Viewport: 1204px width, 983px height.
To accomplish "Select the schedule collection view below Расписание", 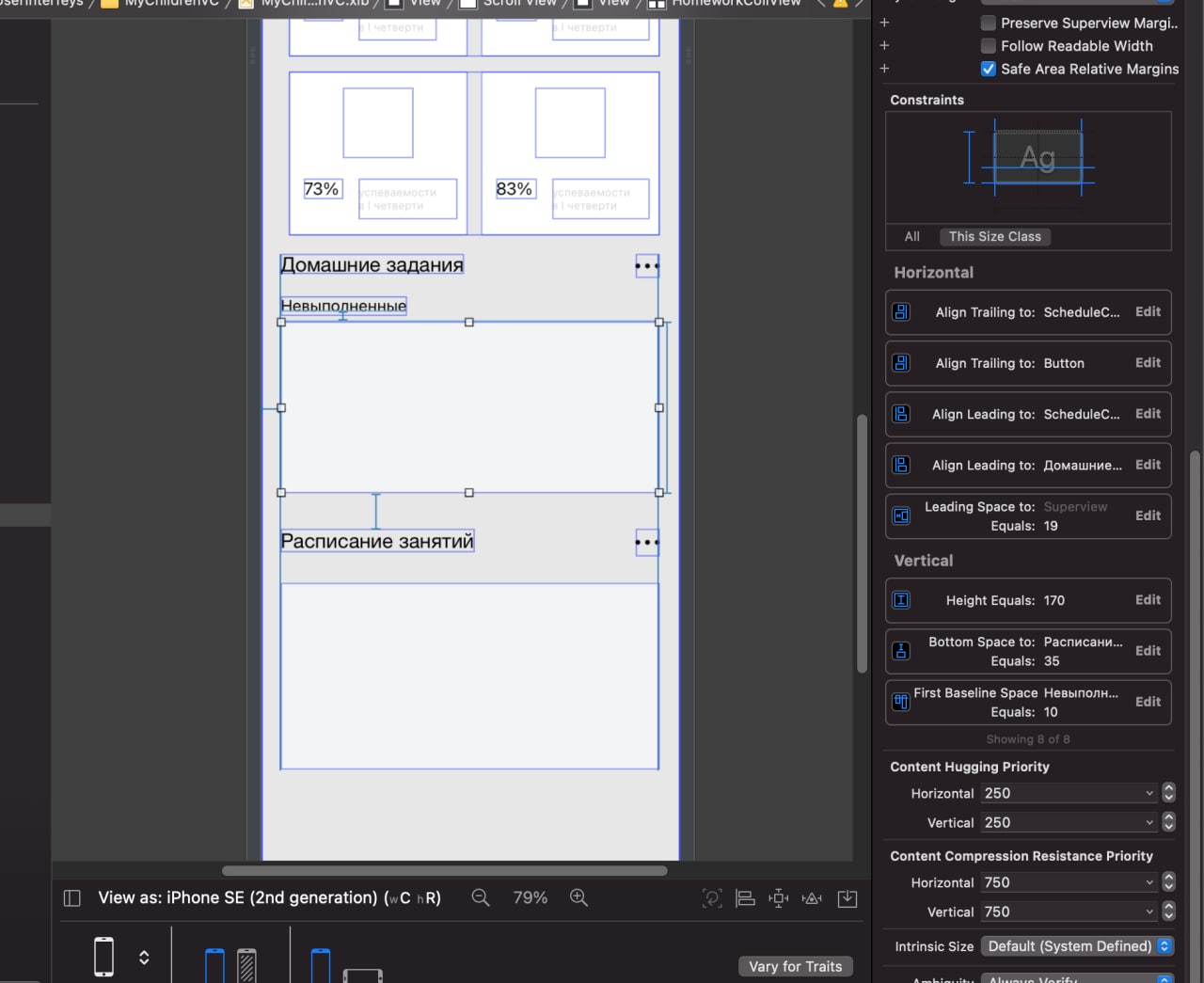I will [469, 676].
